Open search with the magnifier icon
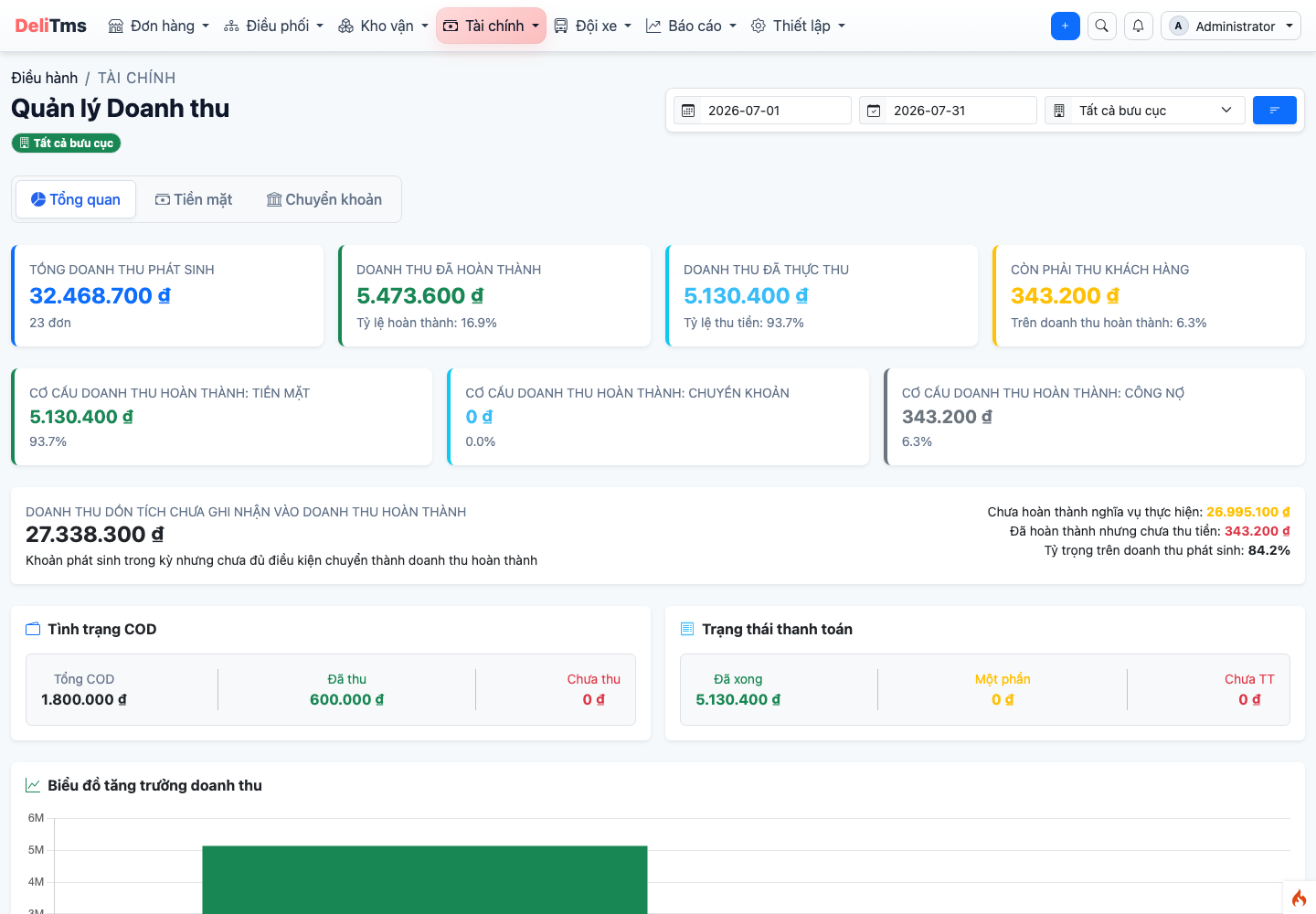This screenshot has height=914, width=1316. (1102, 26)
